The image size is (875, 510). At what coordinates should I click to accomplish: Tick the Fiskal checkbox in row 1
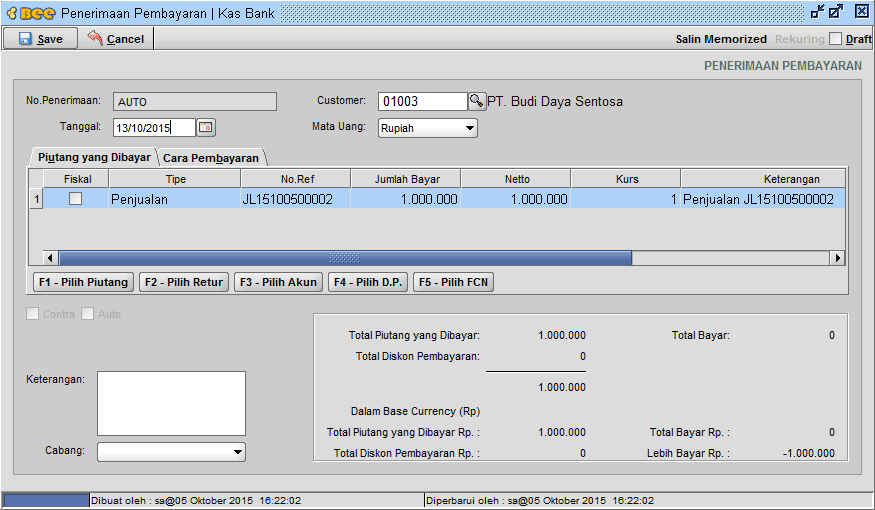[x=75, y=199]
